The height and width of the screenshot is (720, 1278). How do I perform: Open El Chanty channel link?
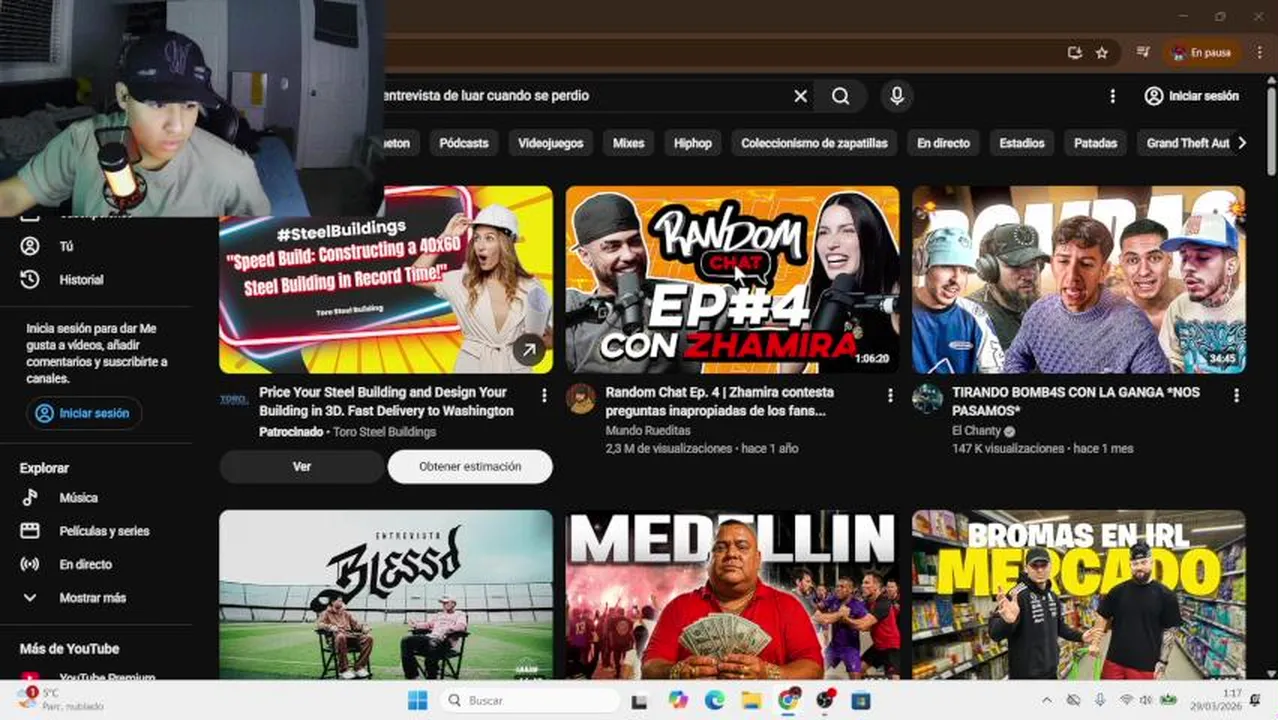977,431
